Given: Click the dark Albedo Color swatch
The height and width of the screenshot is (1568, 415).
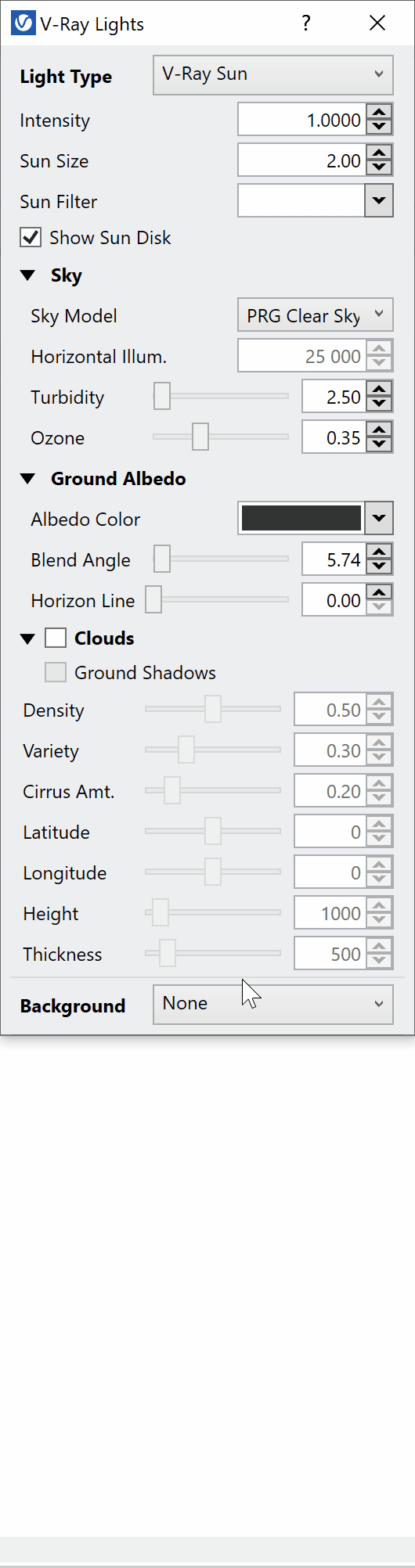Looking at the screenshot, I should click(x=301, y=518).
